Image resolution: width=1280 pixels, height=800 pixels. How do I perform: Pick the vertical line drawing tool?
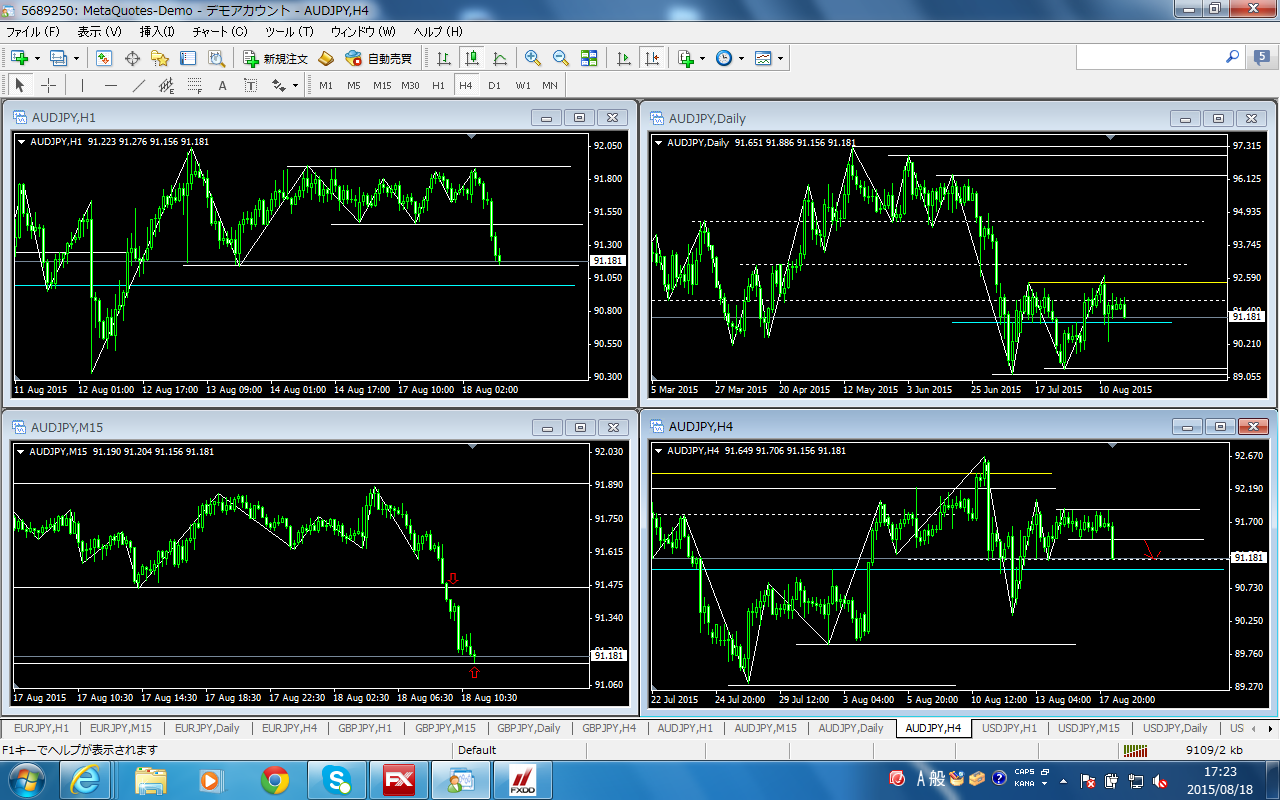[82, 85]
